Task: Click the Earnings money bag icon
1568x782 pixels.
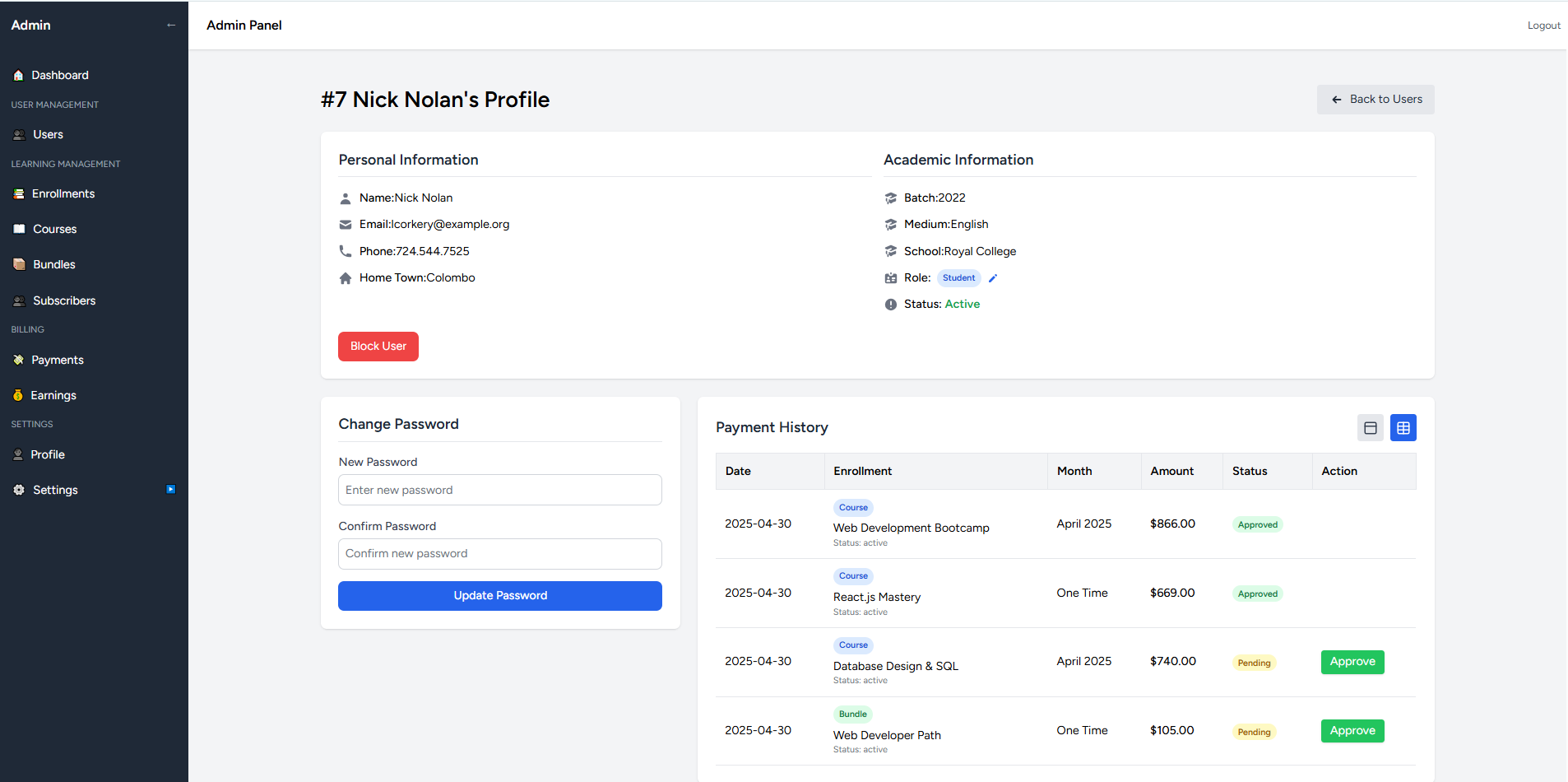Action: tap(18, 396)
